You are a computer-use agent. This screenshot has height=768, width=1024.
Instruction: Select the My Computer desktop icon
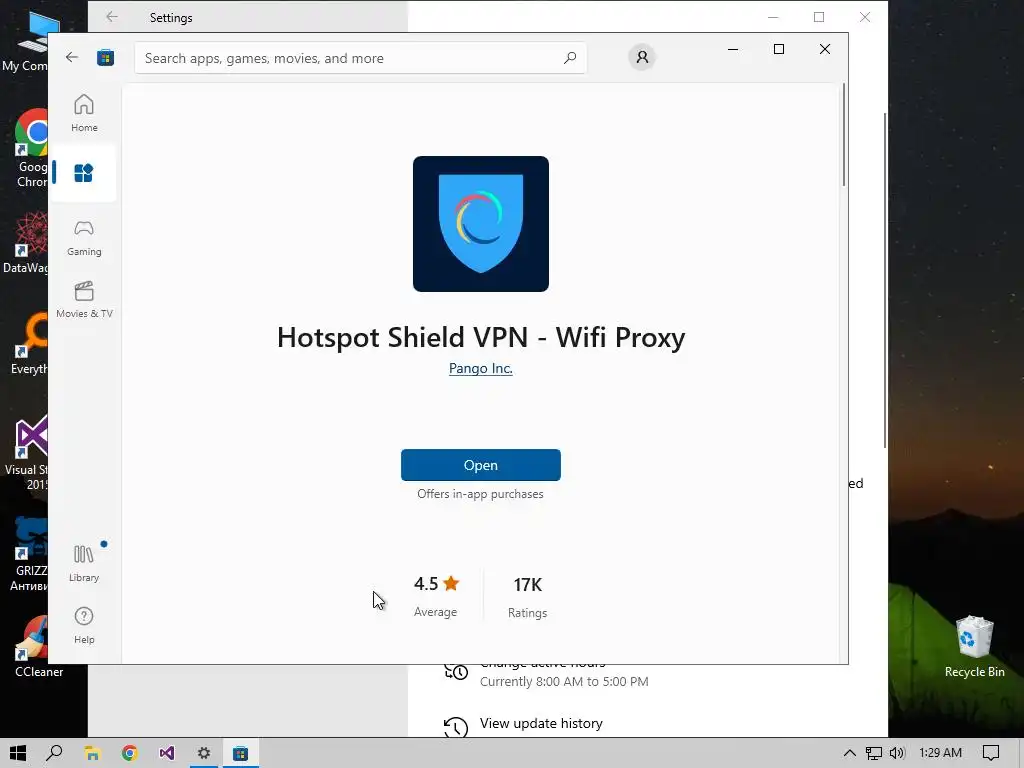click(26, 40)
